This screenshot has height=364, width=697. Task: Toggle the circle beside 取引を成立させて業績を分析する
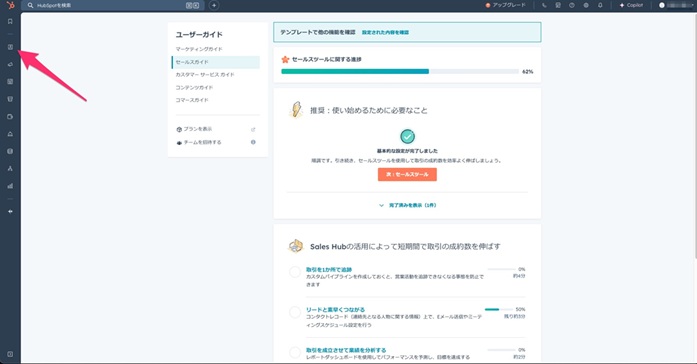tap(295, 352)
